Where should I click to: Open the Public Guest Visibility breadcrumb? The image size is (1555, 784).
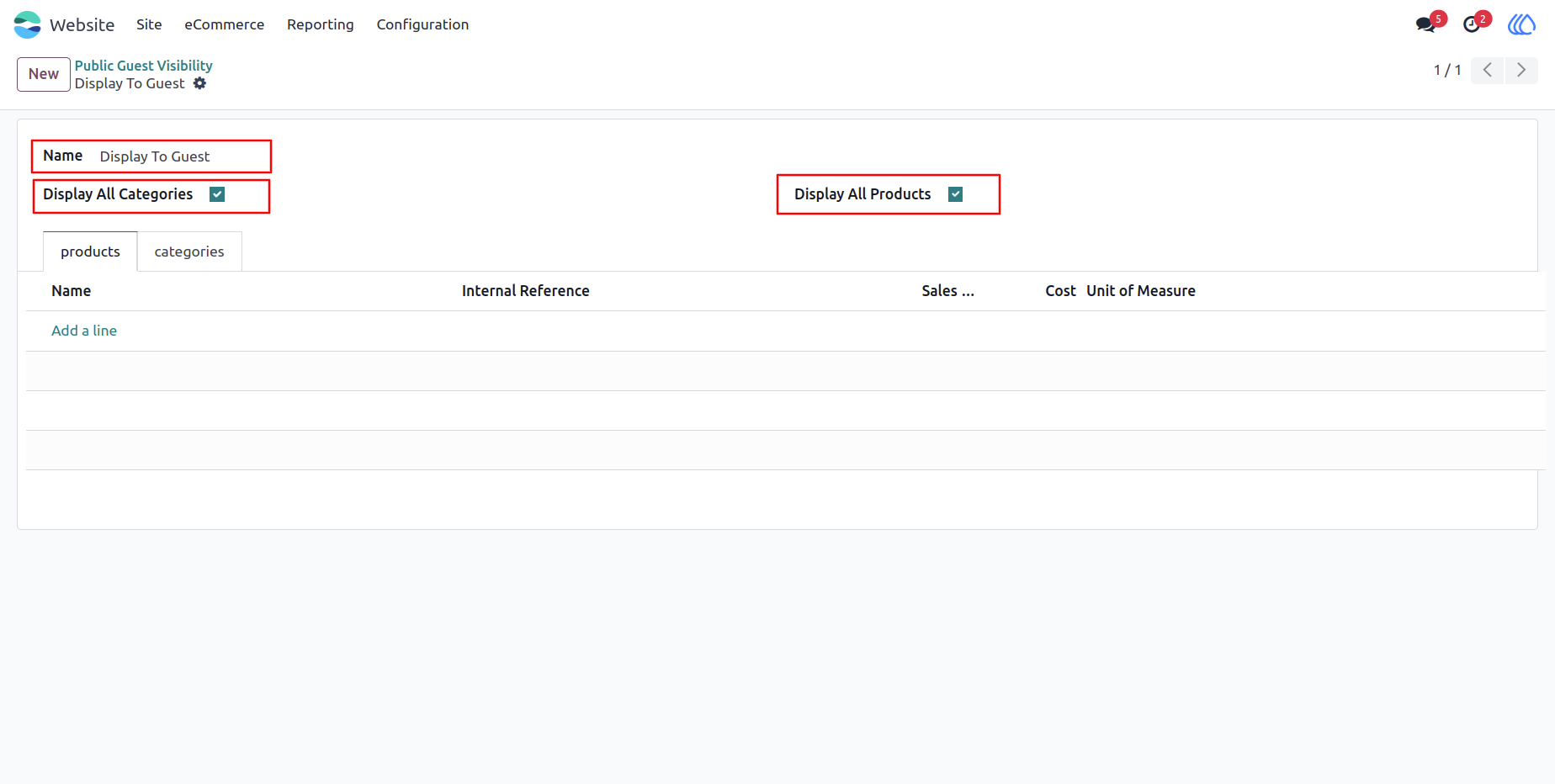tap(143, 66)
